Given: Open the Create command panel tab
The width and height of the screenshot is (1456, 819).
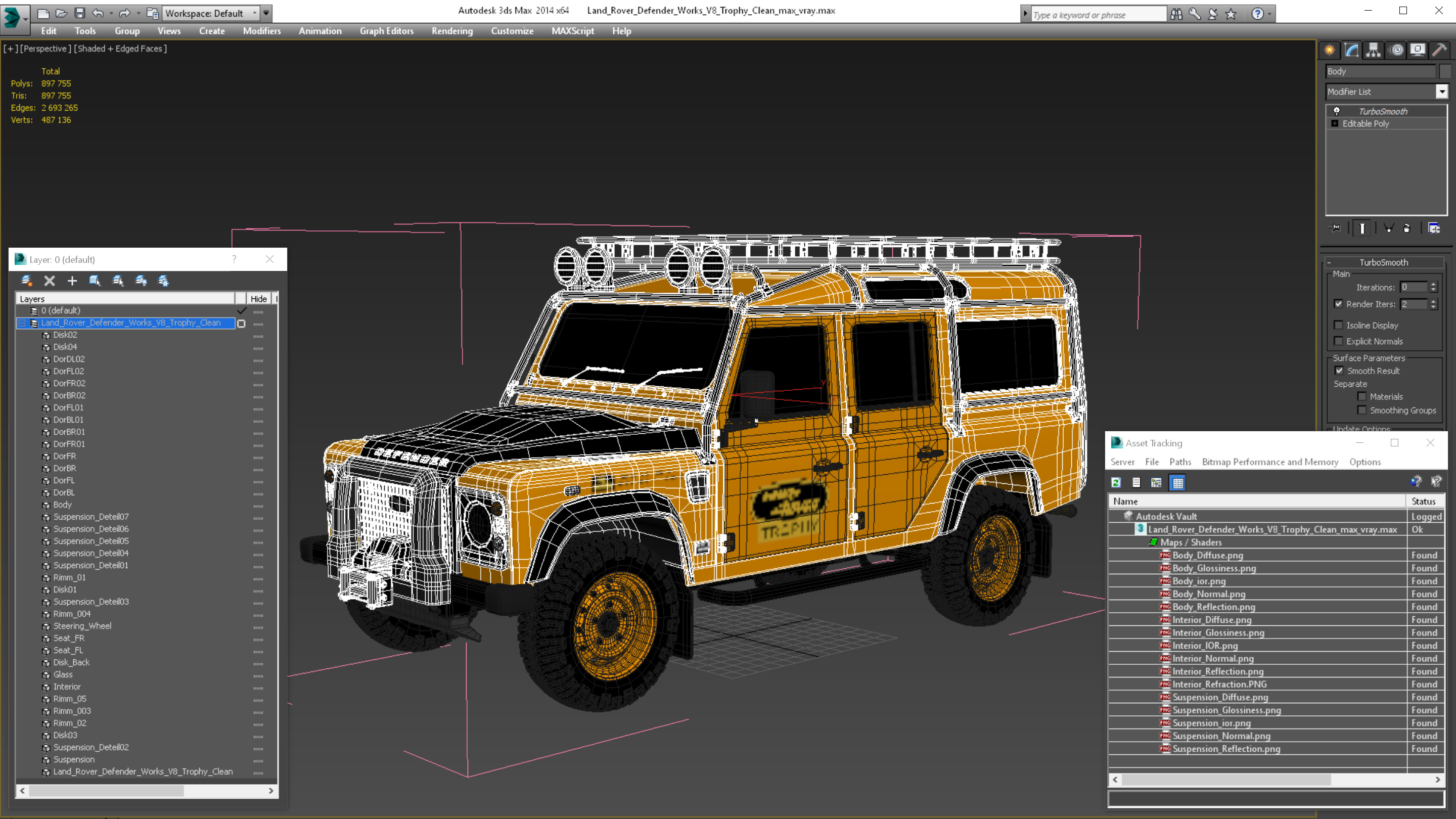Looking at the screenshot, I should pos(1330,51).
